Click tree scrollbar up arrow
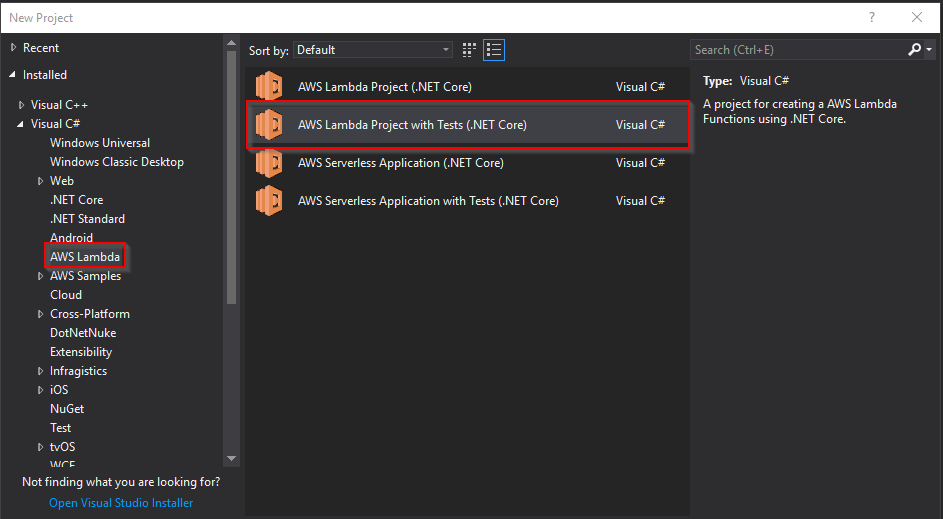Image resolution: width=943 pixels, height=519 pixels. pos(232,43)
